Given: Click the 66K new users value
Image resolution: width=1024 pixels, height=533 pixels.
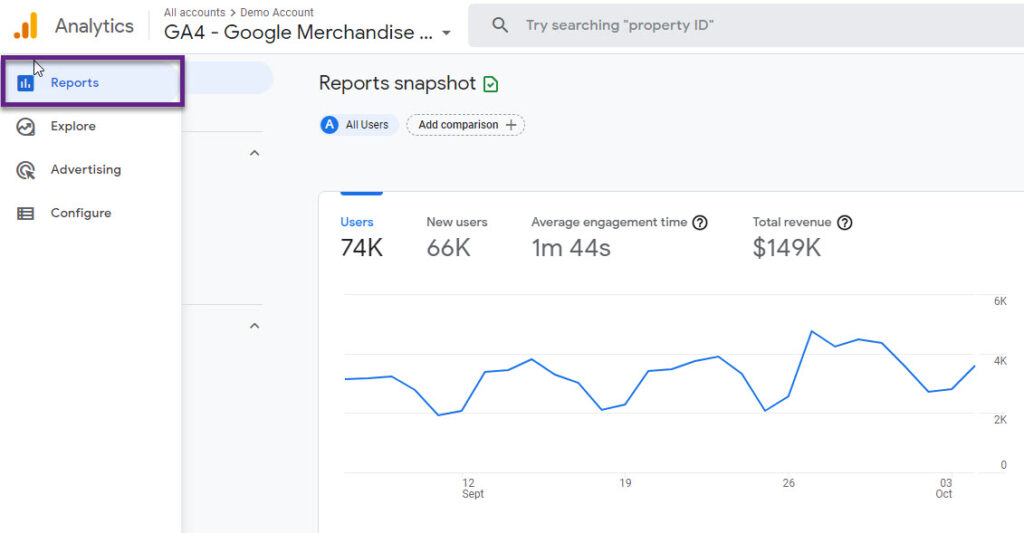Looking at the screenshot, I should tap(449, 248).
